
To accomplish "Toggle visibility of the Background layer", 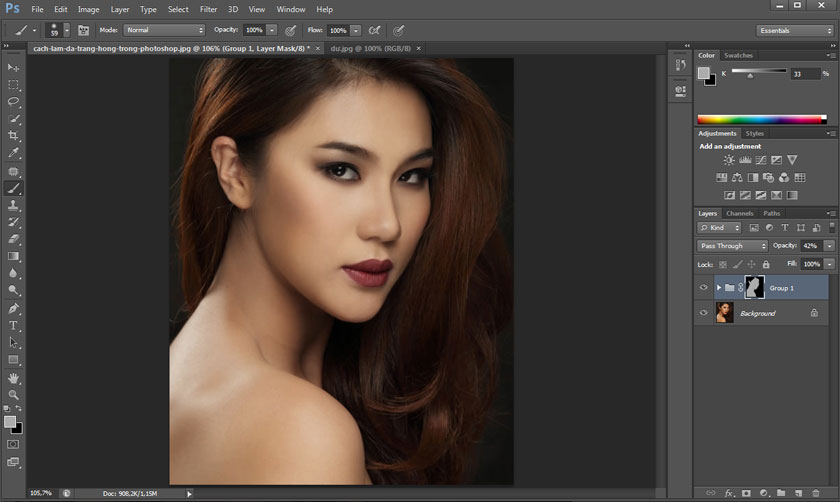I will (704, 313).
